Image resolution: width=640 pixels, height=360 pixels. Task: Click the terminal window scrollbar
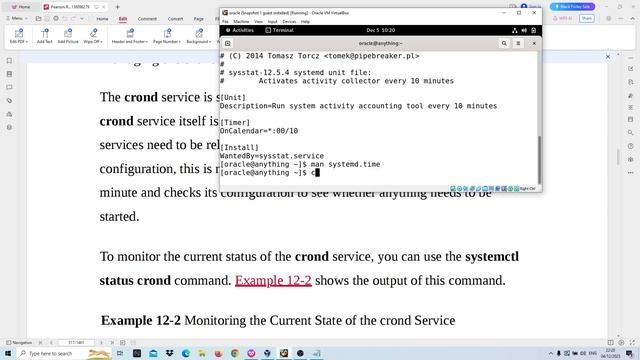pyautogui.click(x=539, y=160)
